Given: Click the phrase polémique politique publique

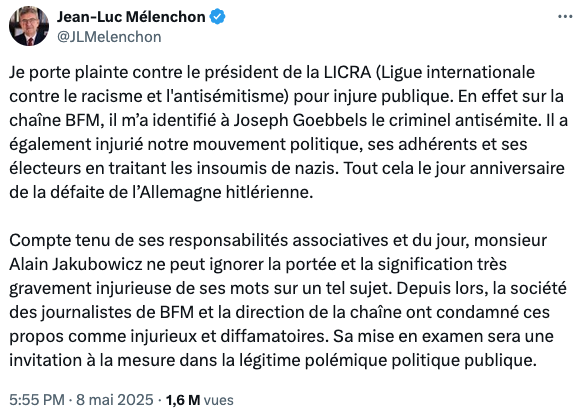Looking at the screenshot, I should pyautogui.click(x=420, y=360).
